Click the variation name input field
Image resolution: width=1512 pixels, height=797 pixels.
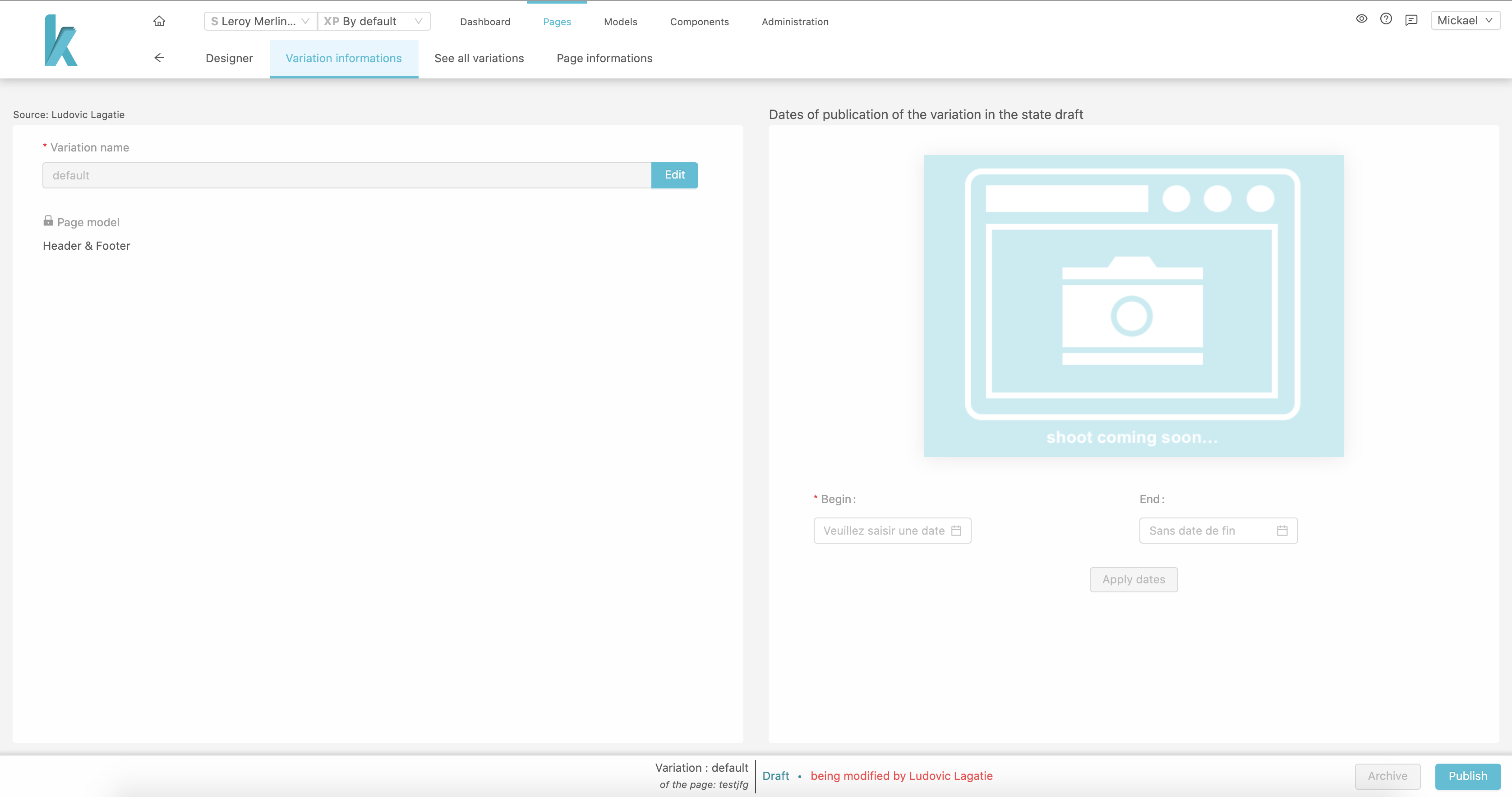pyautogui.click(x=347, y=175)
